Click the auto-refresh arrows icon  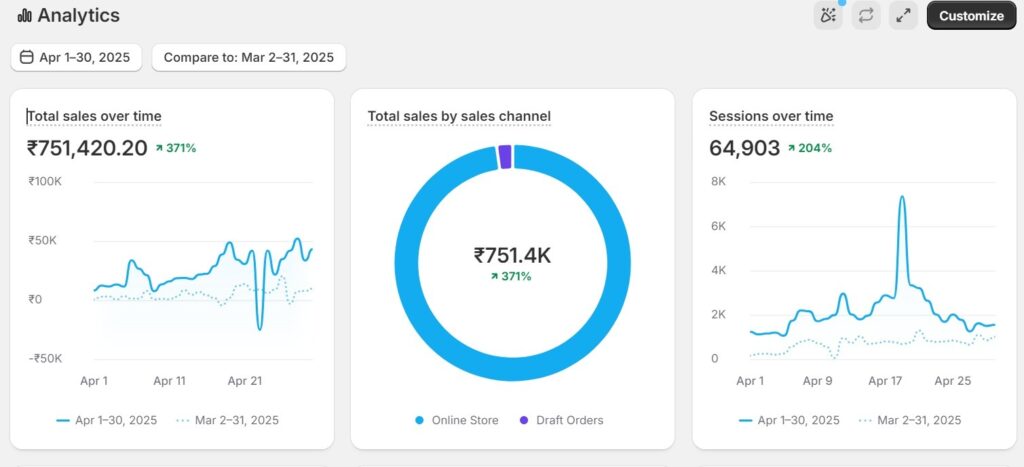(866, 15)
